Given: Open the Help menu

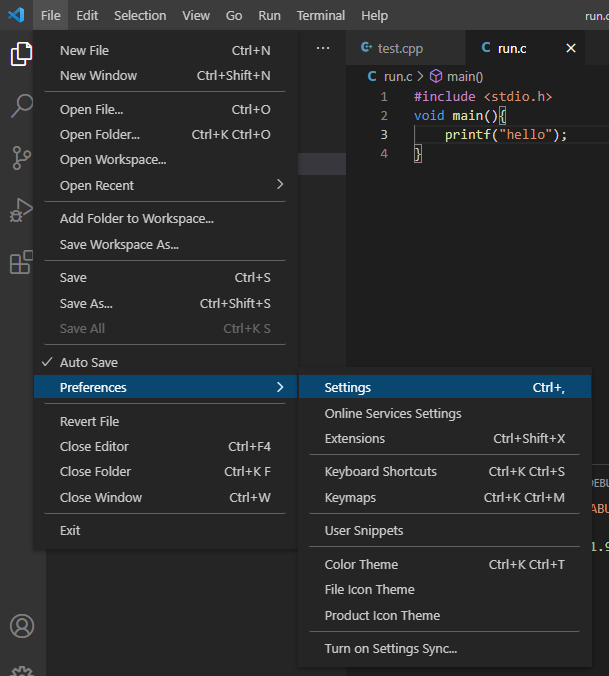Looking at the screenshot, I should point(374,16).
